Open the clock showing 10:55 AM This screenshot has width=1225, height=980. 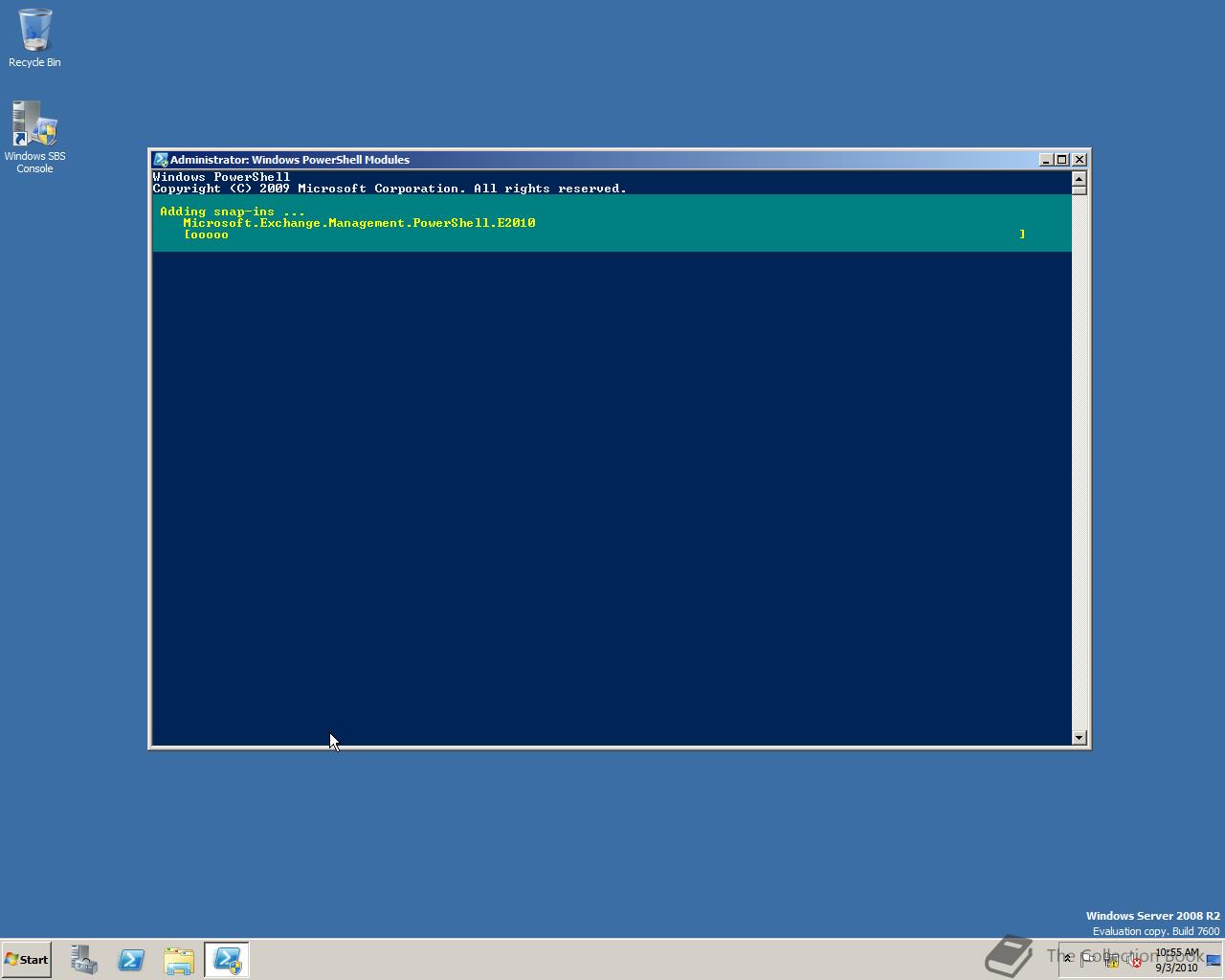click(1176, 960)
